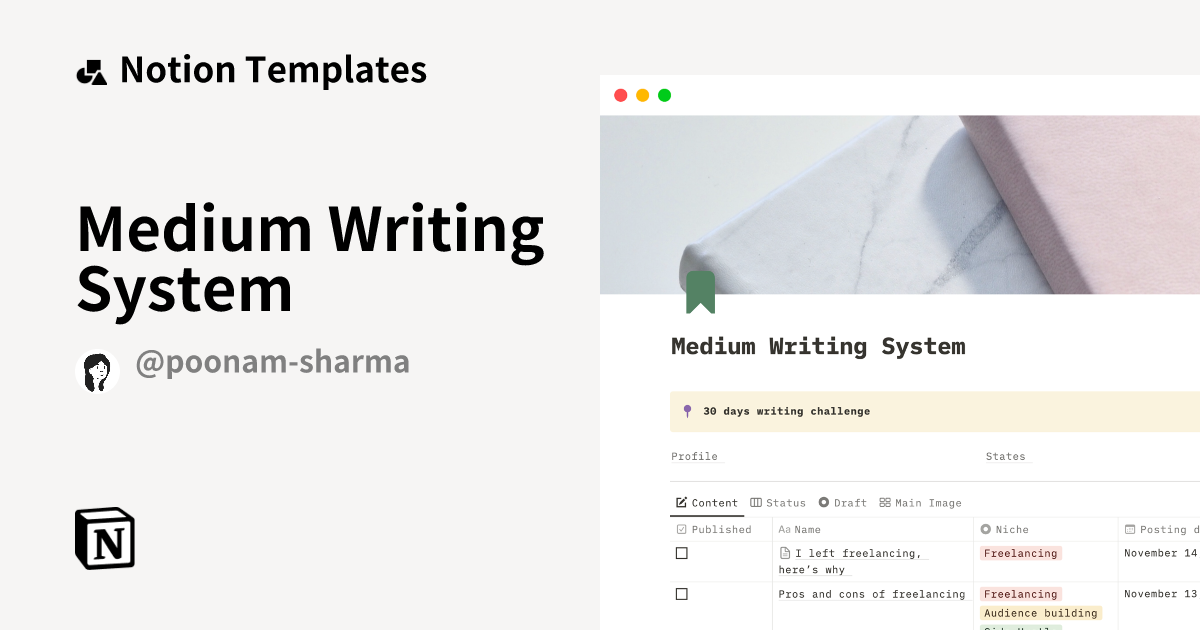Click the red Freelancing tag
The width and height of the screenshot is (1200, 630).
(x=1020, y=553)
